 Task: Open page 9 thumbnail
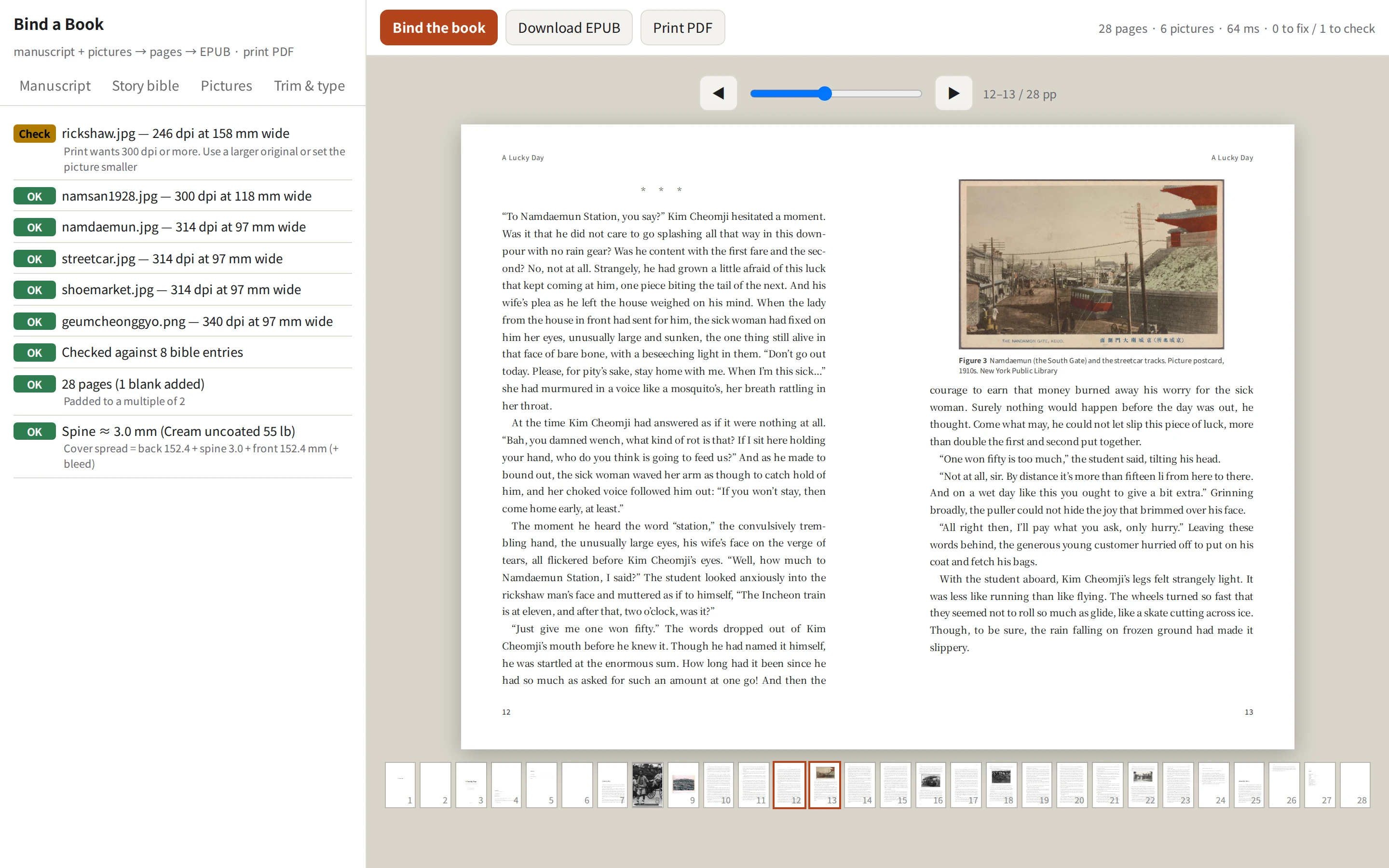tap(683, 785)
